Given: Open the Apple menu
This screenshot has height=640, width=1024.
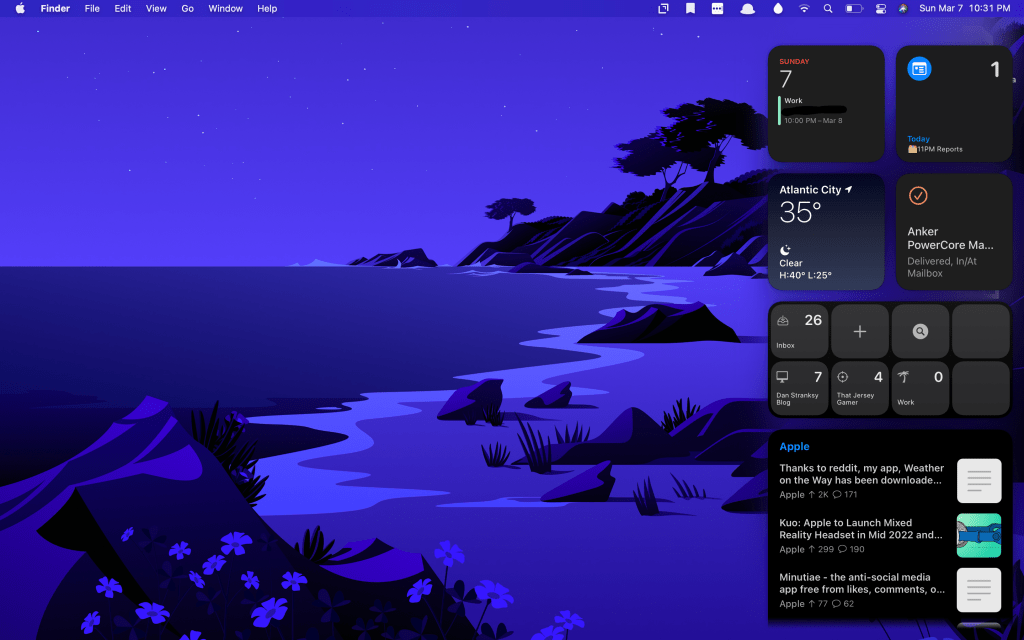Looking at the screenshot, I should click(x=20, y=8).
